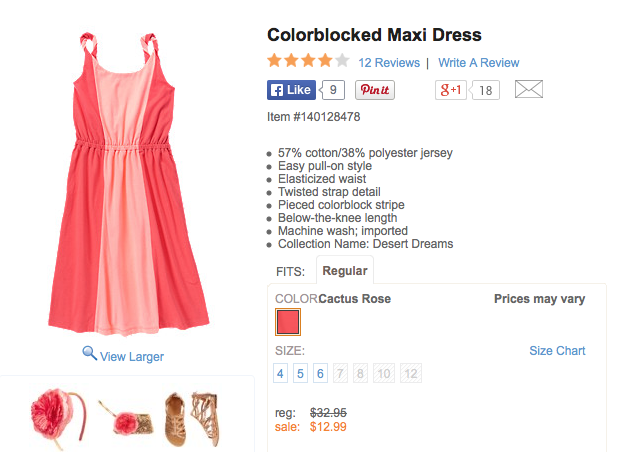This screenshot has height=452, width=622.
Task: Click Write A Review link
Action: (x=478, y=62)
